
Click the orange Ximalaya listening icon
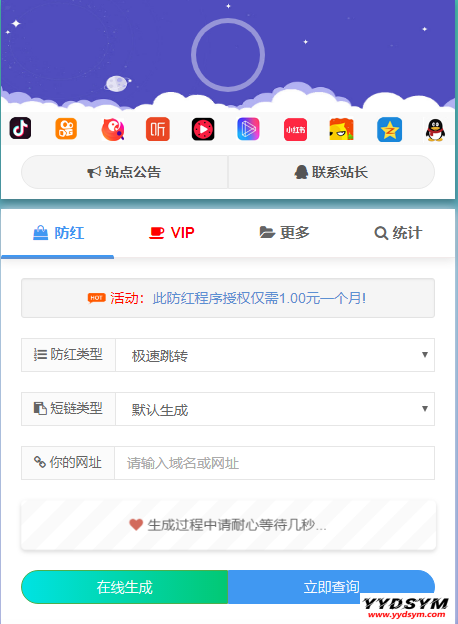pos(158,129)
